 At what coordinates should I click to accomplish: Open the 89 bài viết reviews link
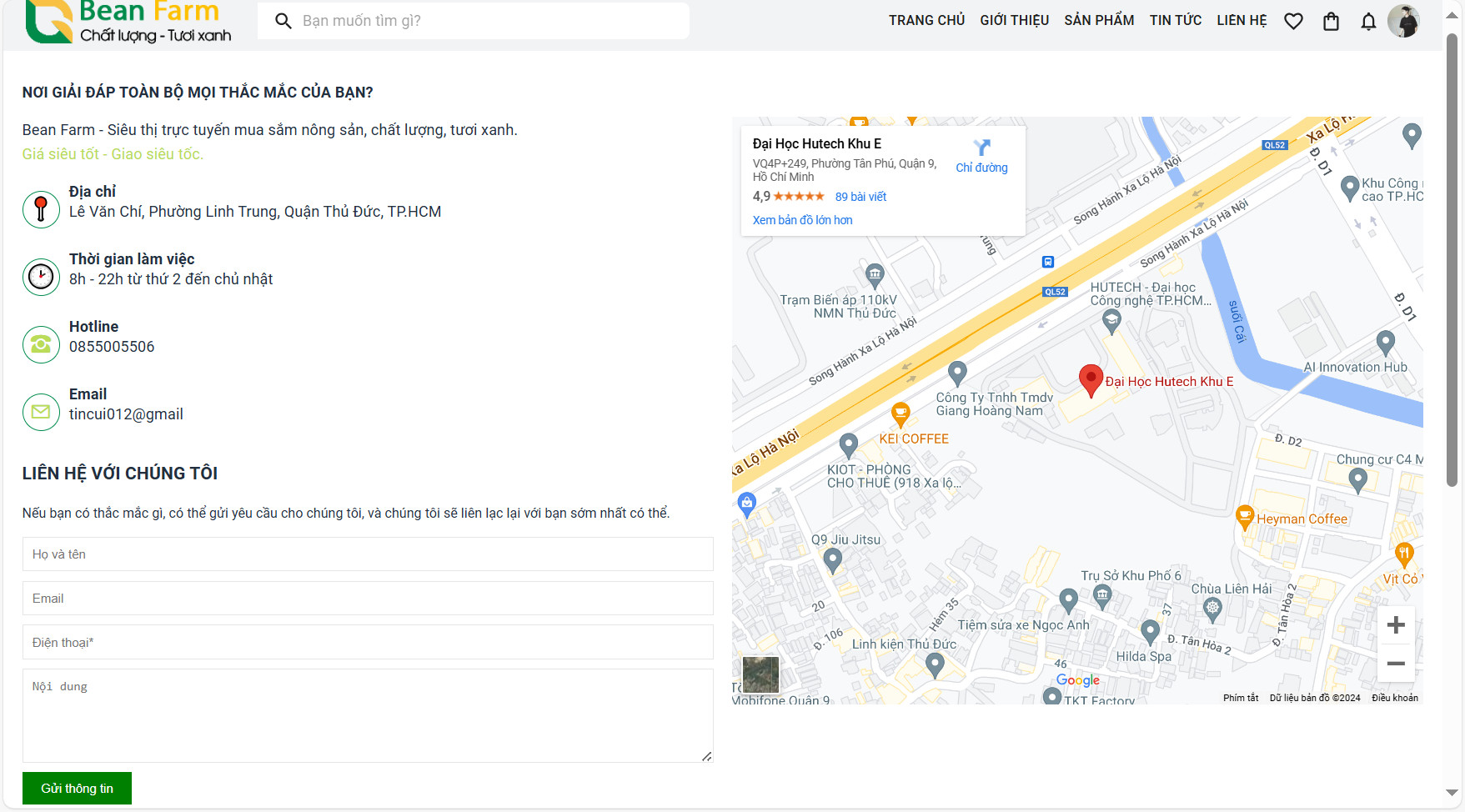click(860, 197)
